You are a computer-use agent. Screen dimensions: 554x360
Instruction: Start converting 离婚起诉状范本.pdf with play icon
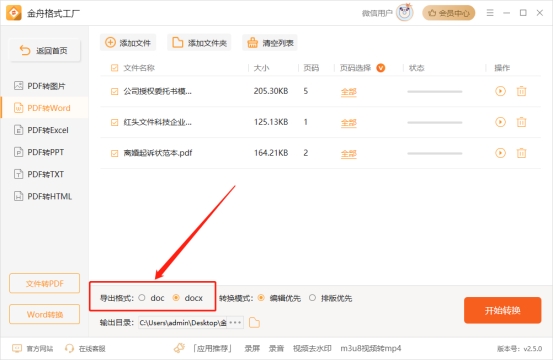(x=500, y=153)
